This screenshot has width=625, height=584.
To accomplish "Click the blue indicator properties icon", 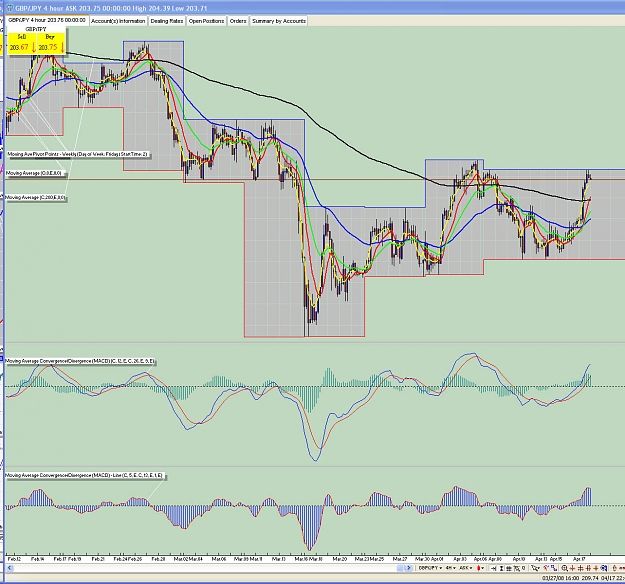I will [x=554, y=568].
